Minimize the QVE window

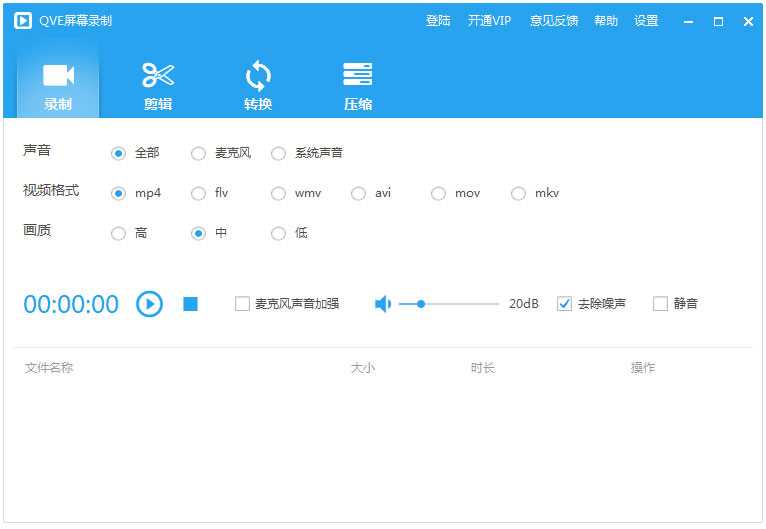click(x=689, y=21)
